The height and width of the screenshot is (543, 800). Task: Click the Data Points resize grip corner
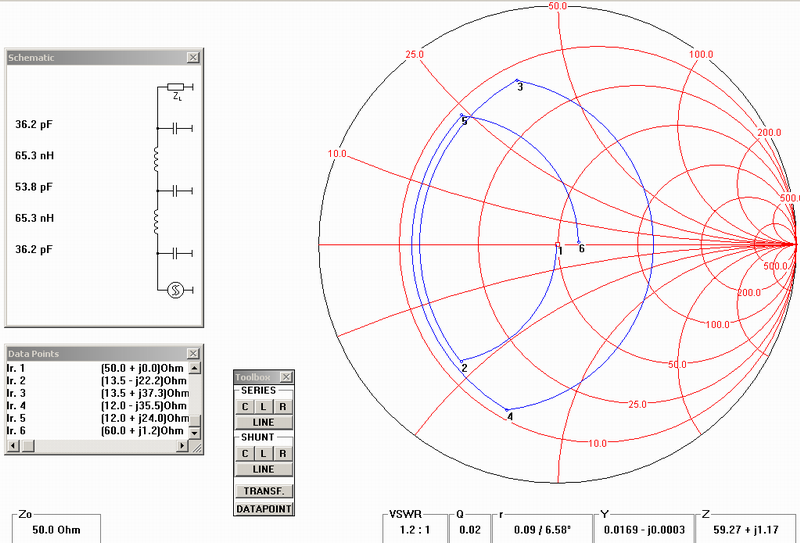(x=196, y=447)
